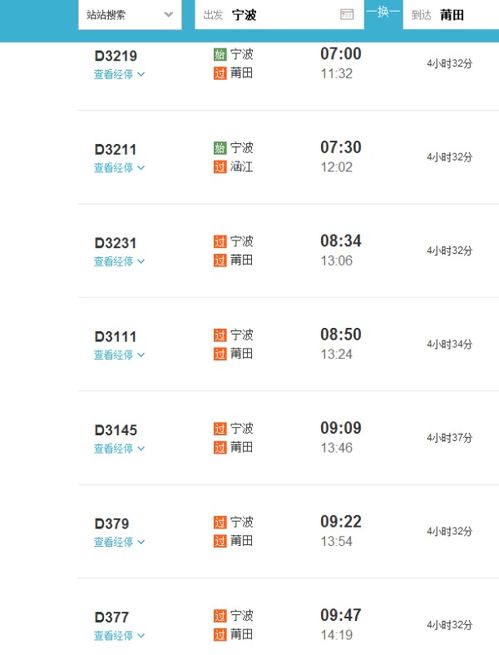499x655 pixels.
Task: Click the orange 过 icon beside 莆田 on D3219
Action: pos(220,74)
